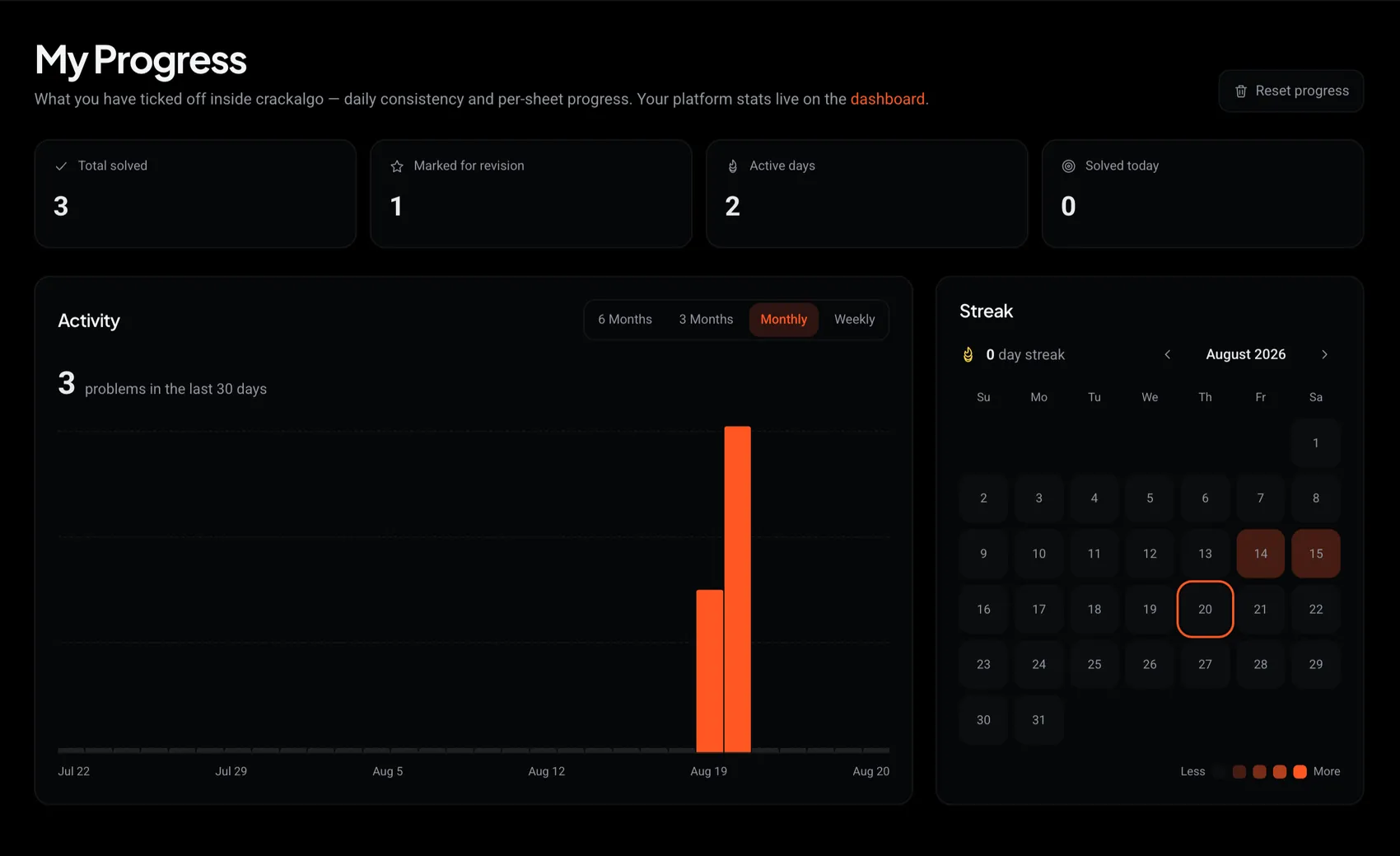The width and height of the screenshot is (1400, 856).
Task: Click the darkest legend swatch next to Less
Action: tap(1219, 772)
